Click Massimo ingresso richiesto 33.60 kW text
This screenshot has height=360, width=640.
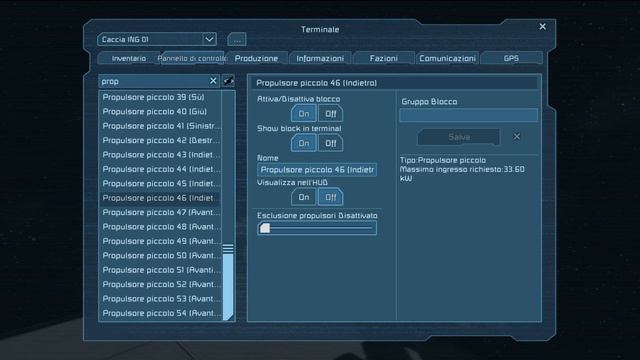(462, 173)
